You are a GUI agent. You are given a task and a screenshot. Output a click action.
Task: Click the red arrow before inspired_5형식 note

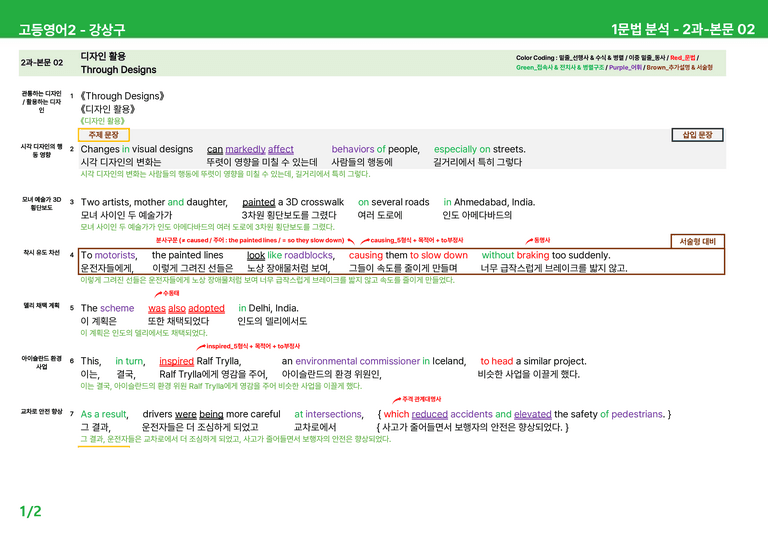click(x=201, y=347)
